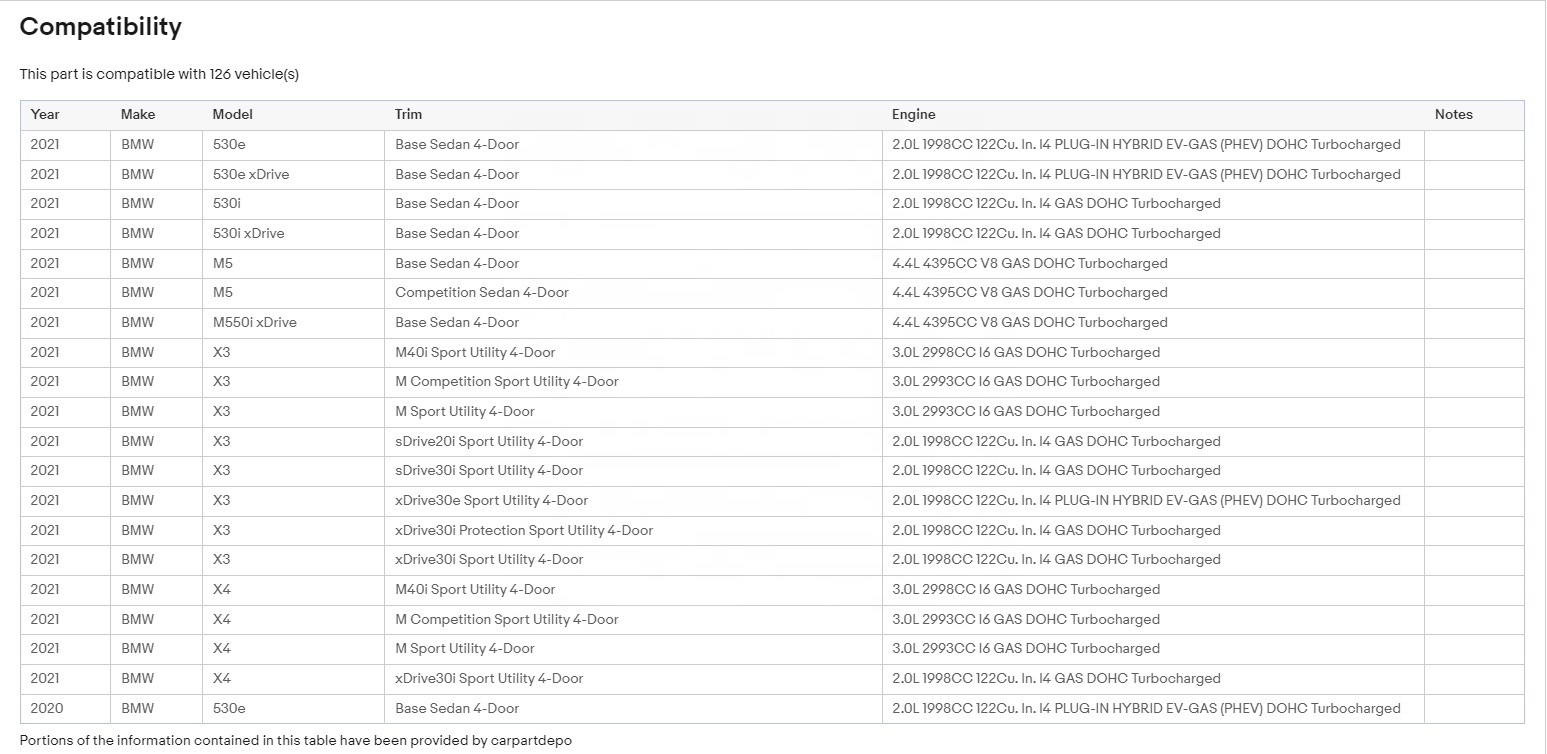This screenshot has height=754, width=1547.
Task: Click the 530i xDrive row's 2.0L engine cell
Action: point(1056,233)
